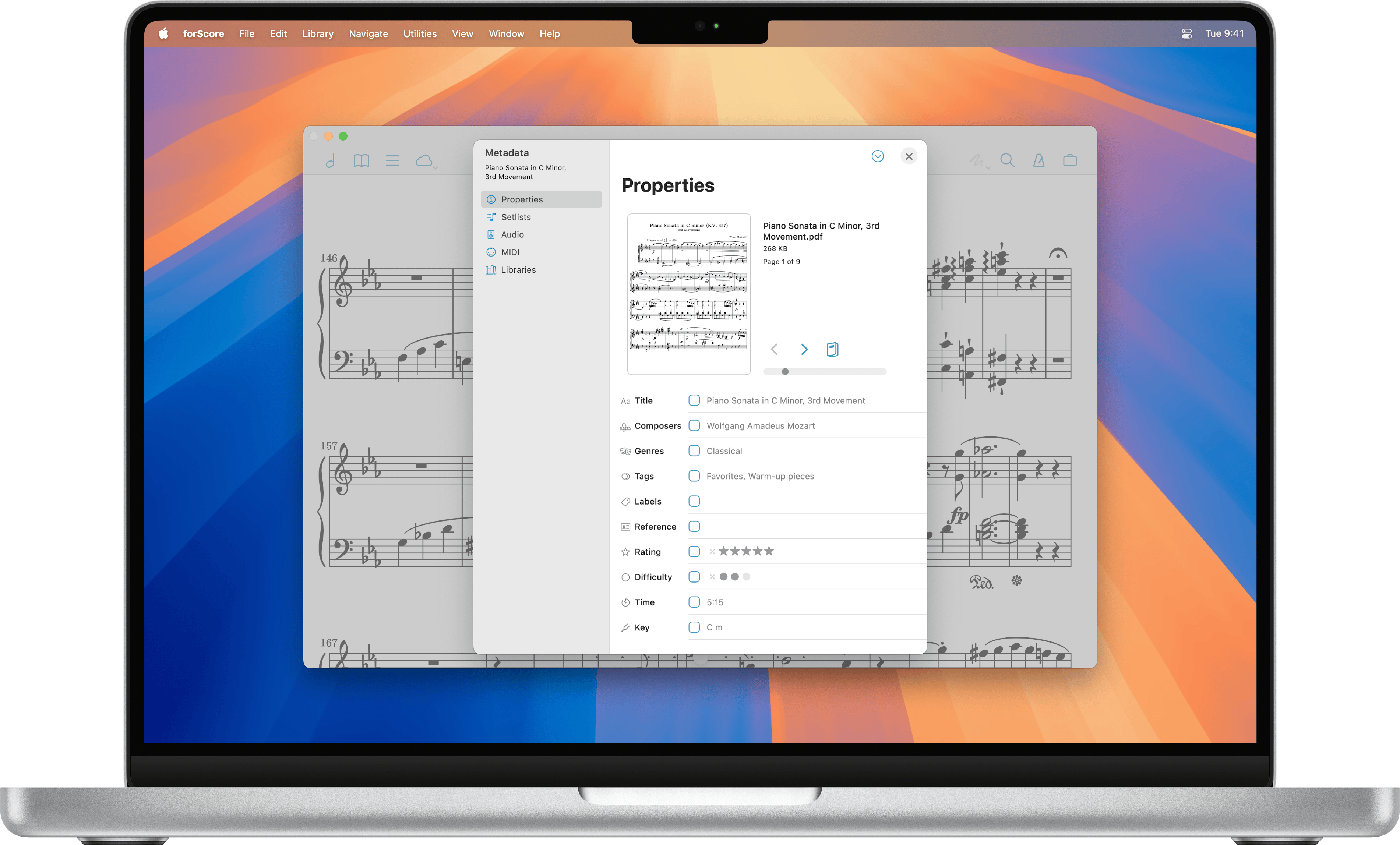Click the Time clock icon
Image resolution: width=1400 pixels, height=845 pixels.
tap(625, 602)
